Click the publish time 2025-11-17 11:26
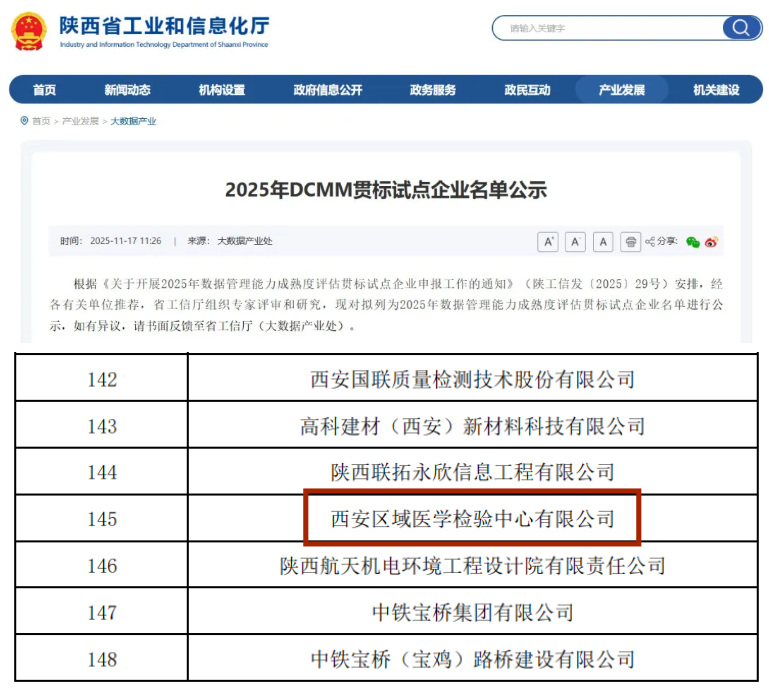Image resolution: width=769 pixels, height=689 pixels. coord(126,241)
